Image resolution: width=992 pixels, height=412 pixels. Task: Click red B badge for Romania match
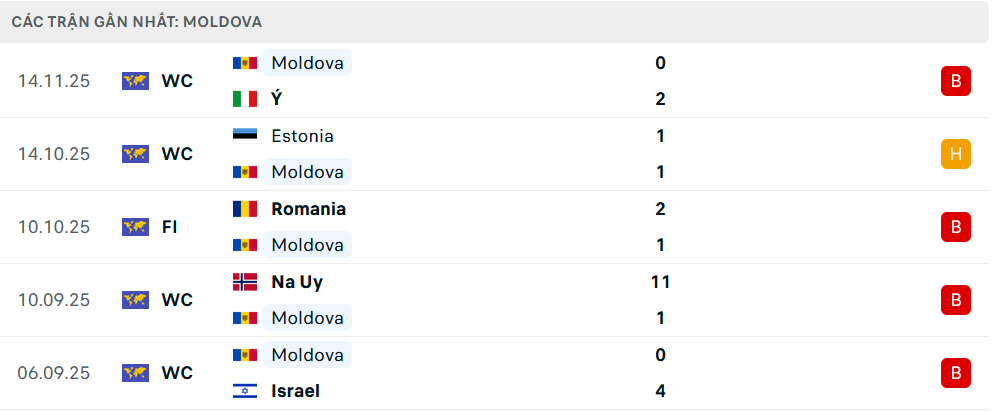[955, 227]
